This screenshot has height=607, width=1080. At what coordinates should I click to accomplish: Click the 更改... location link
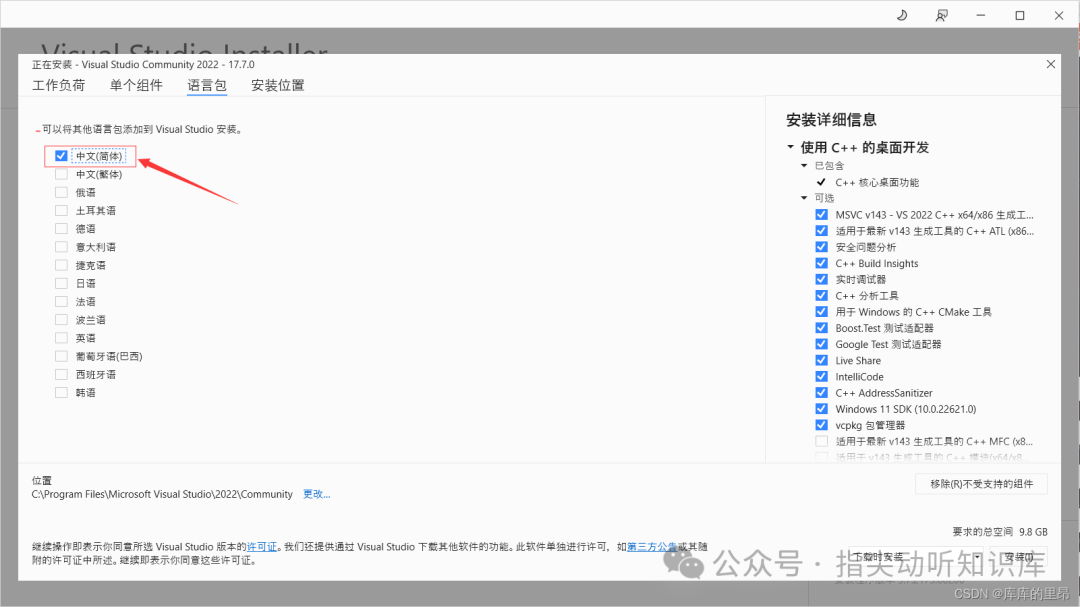(317, 494)
